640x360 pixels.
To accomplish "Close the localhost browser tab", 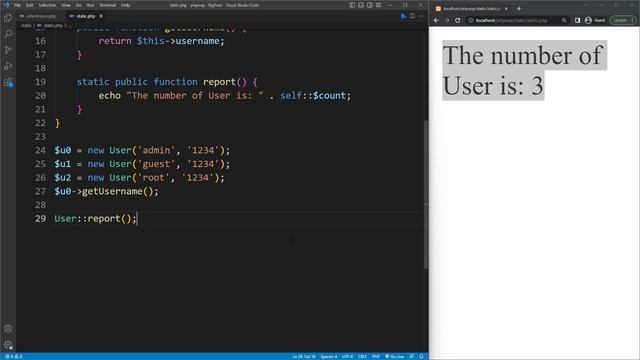I will pos(506,9).
